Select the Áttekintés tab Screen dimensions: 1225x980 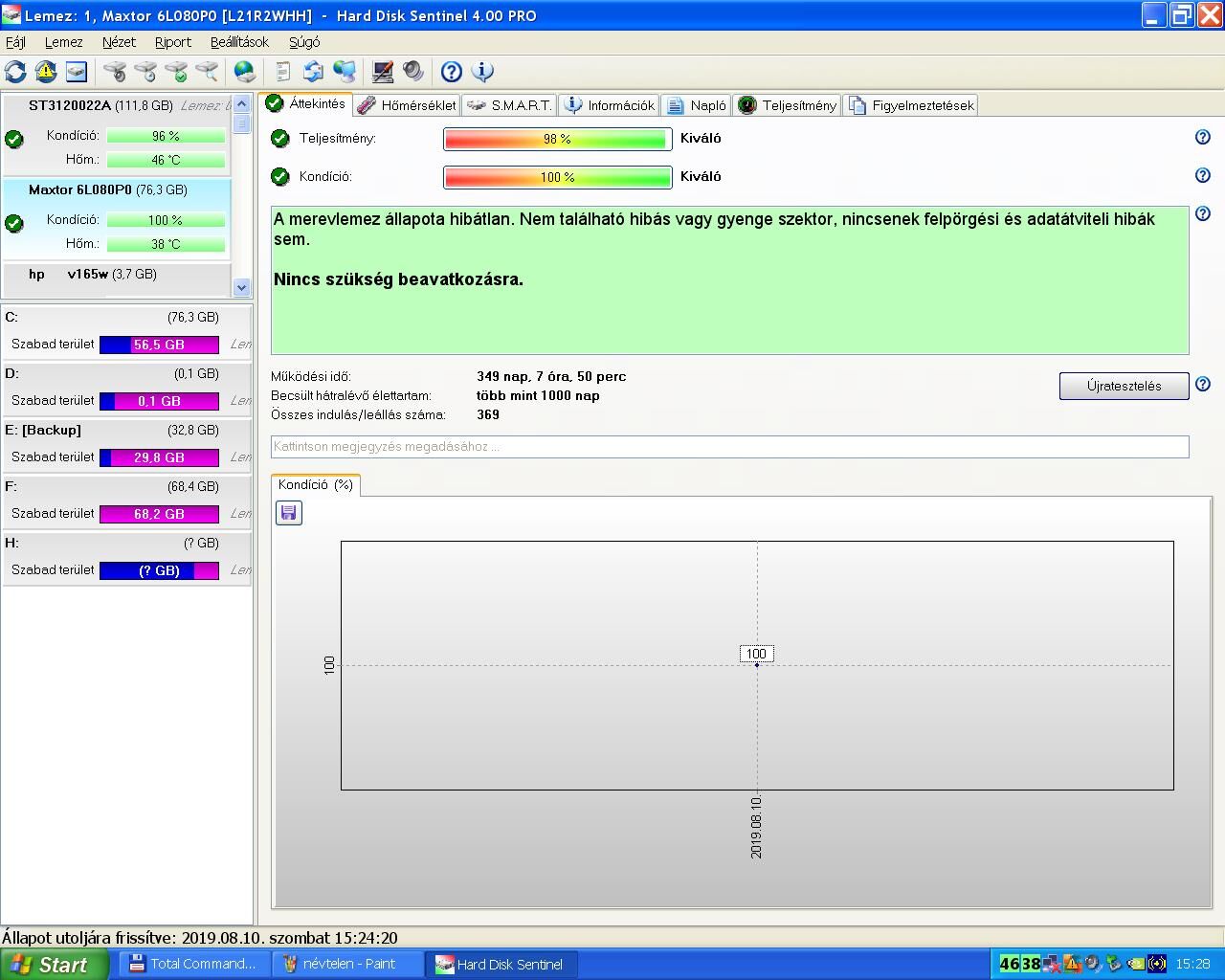pos(306,103)
